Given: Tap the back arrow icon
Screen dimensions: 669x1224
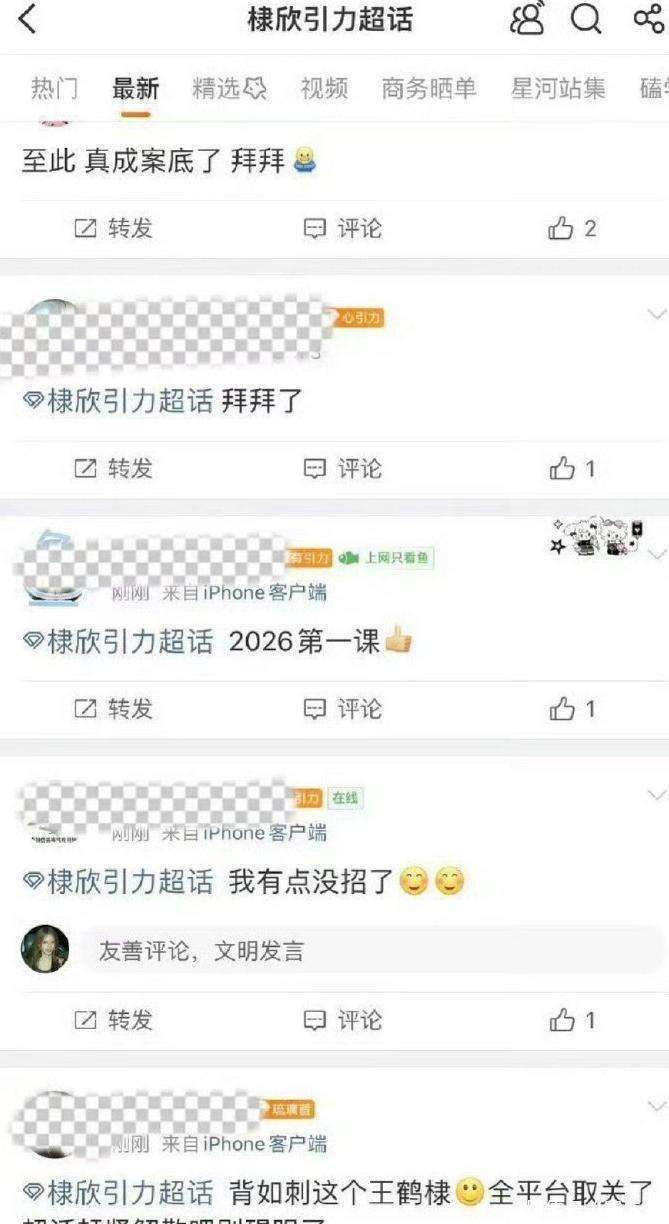Looking at the screenshot, I should coord(27,18).
